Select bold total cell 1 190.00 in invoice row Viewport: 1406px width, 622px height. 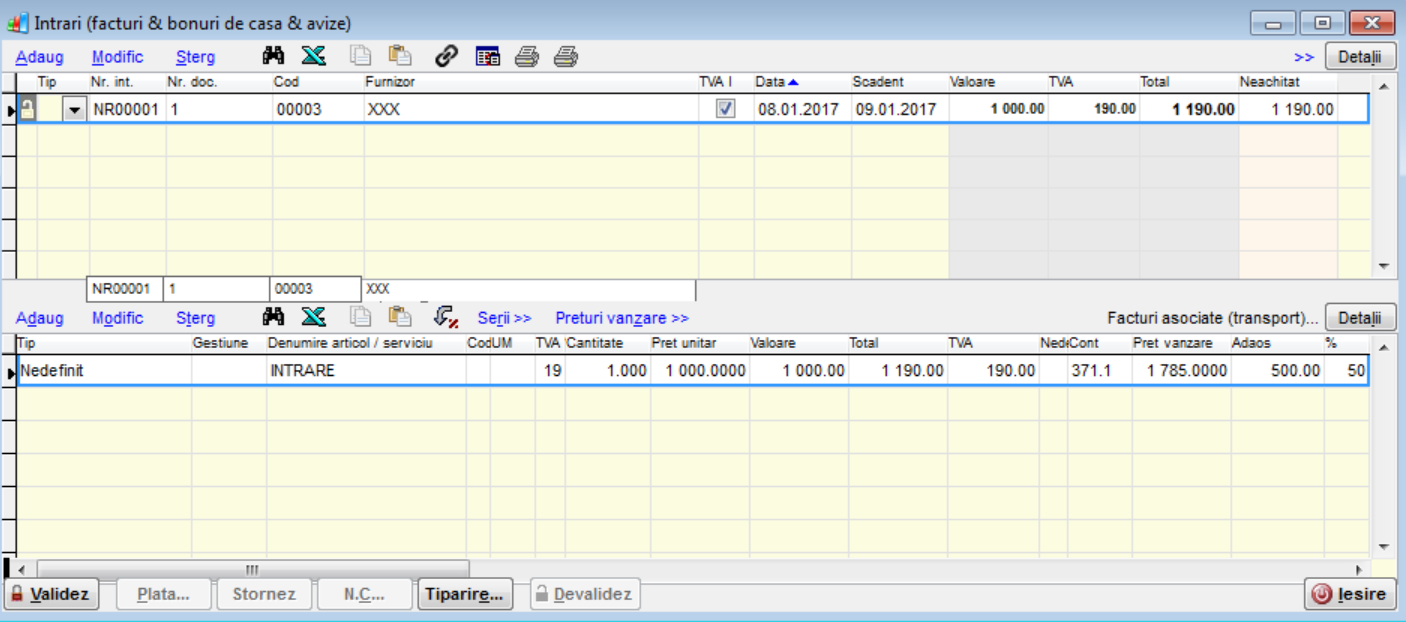tap(1188, 109)
